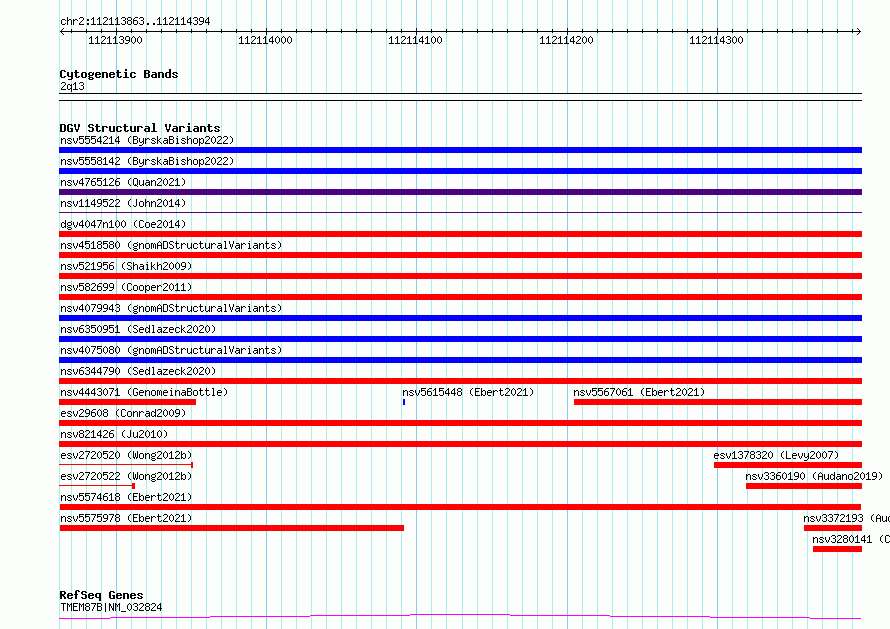
Task: Click the 112113900 ruler position
Action: (x=115, y=40)
